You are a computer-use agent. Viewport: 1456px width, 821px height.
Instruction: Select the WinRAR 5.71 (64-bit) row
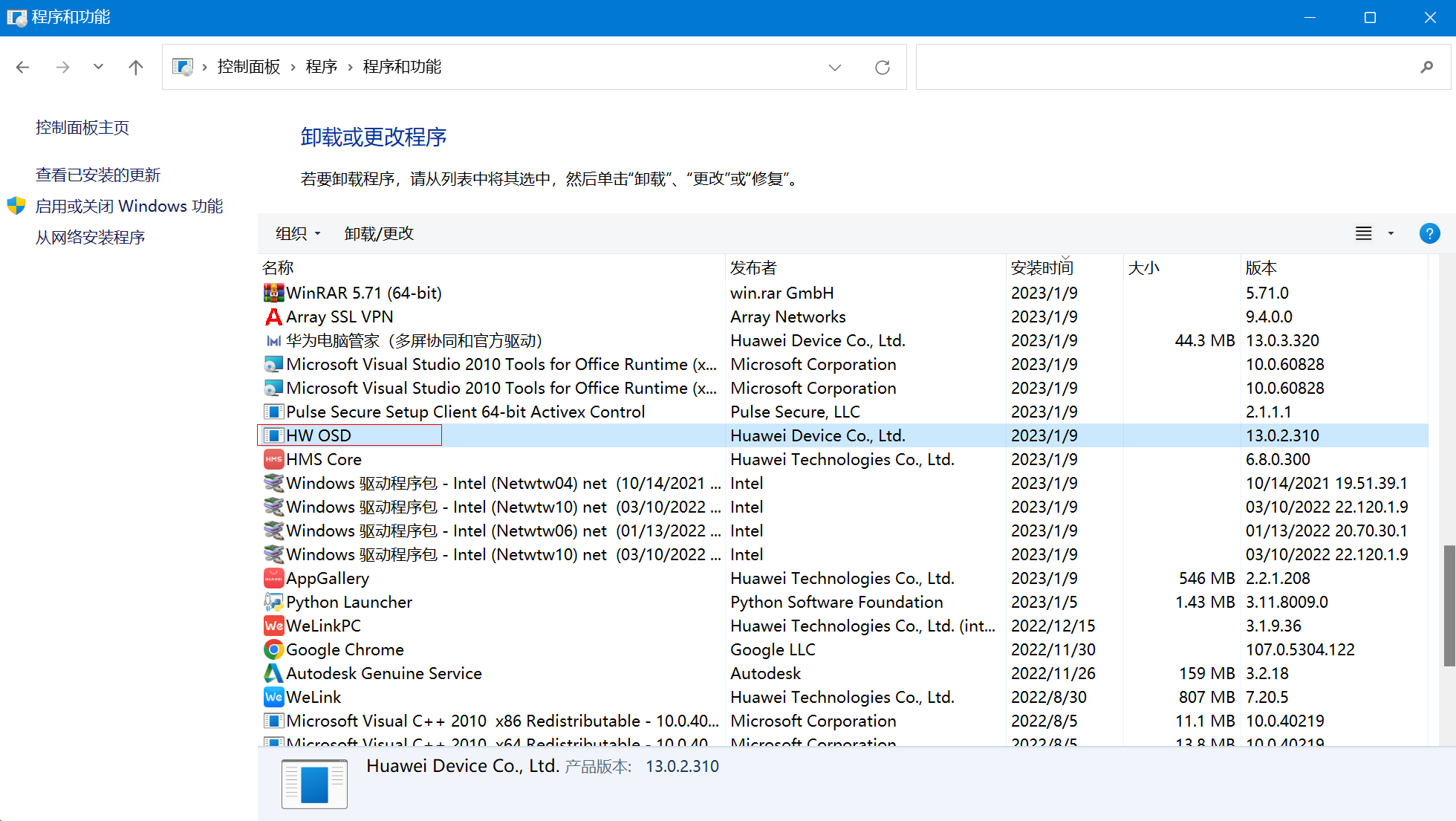(x=843, y=293)
